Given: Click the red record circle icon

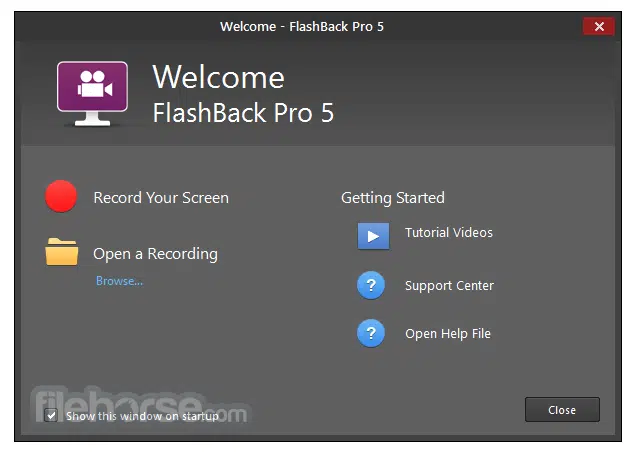Looking at the screenshot, I should coord(61,196).
